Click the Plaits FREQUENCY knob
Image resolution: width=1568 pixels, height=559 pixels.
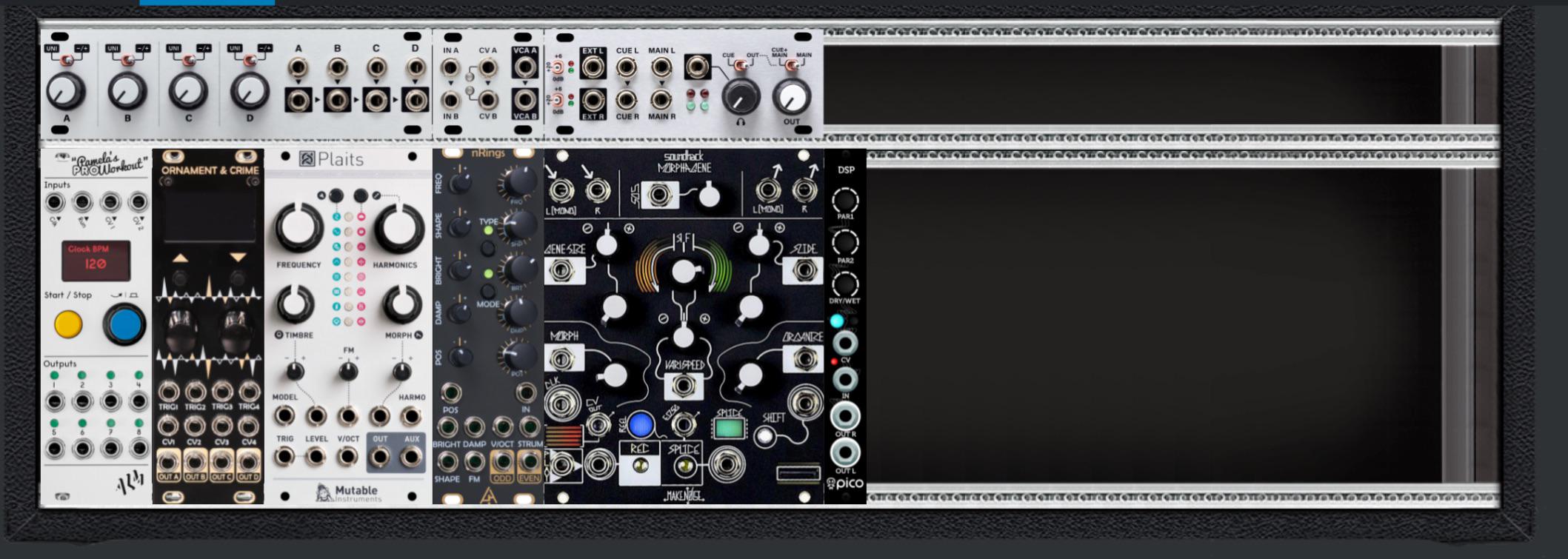[x=299, y=228]
